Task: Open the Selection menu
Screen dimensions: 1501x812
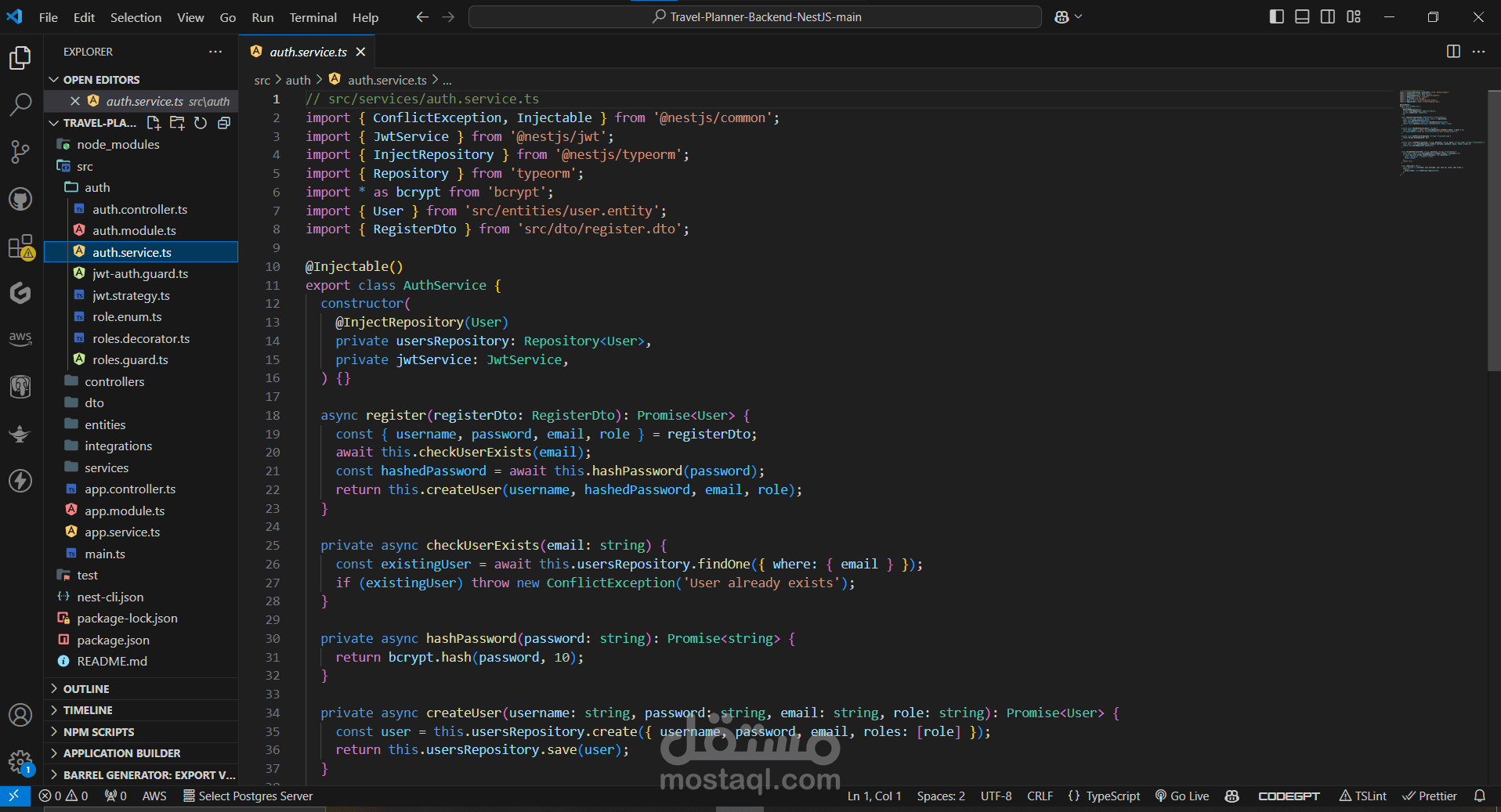Action: coord(136,17)
